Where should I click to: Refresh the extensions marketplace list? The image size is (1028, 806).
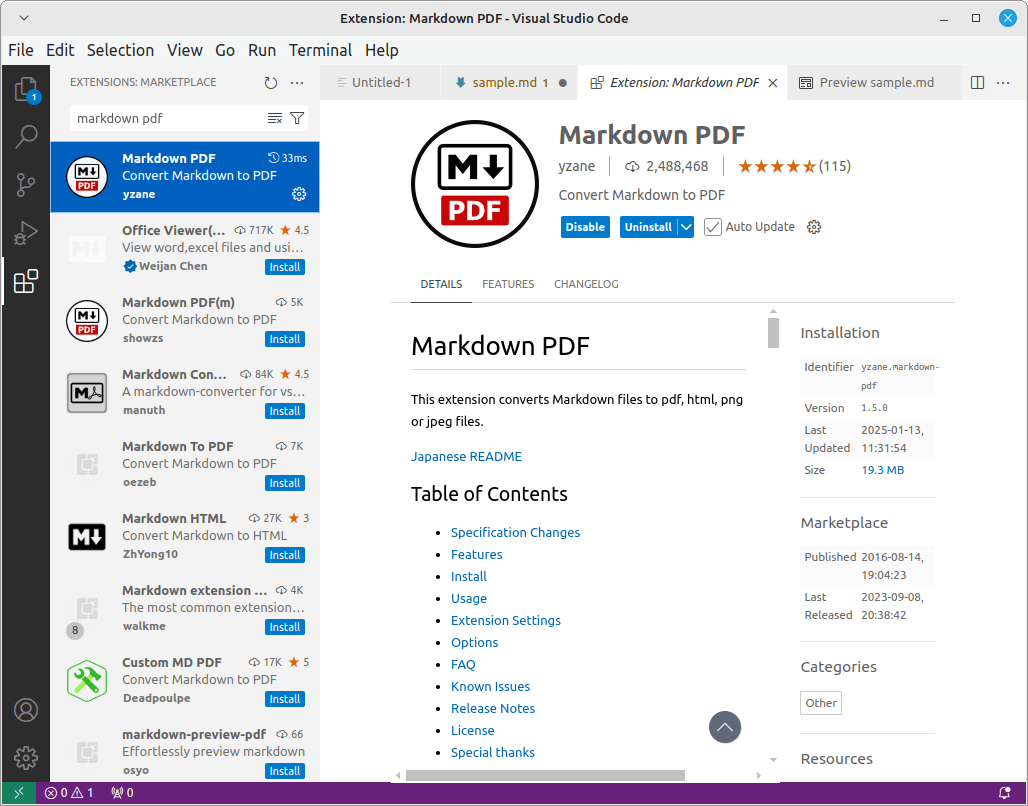[270, 84]
